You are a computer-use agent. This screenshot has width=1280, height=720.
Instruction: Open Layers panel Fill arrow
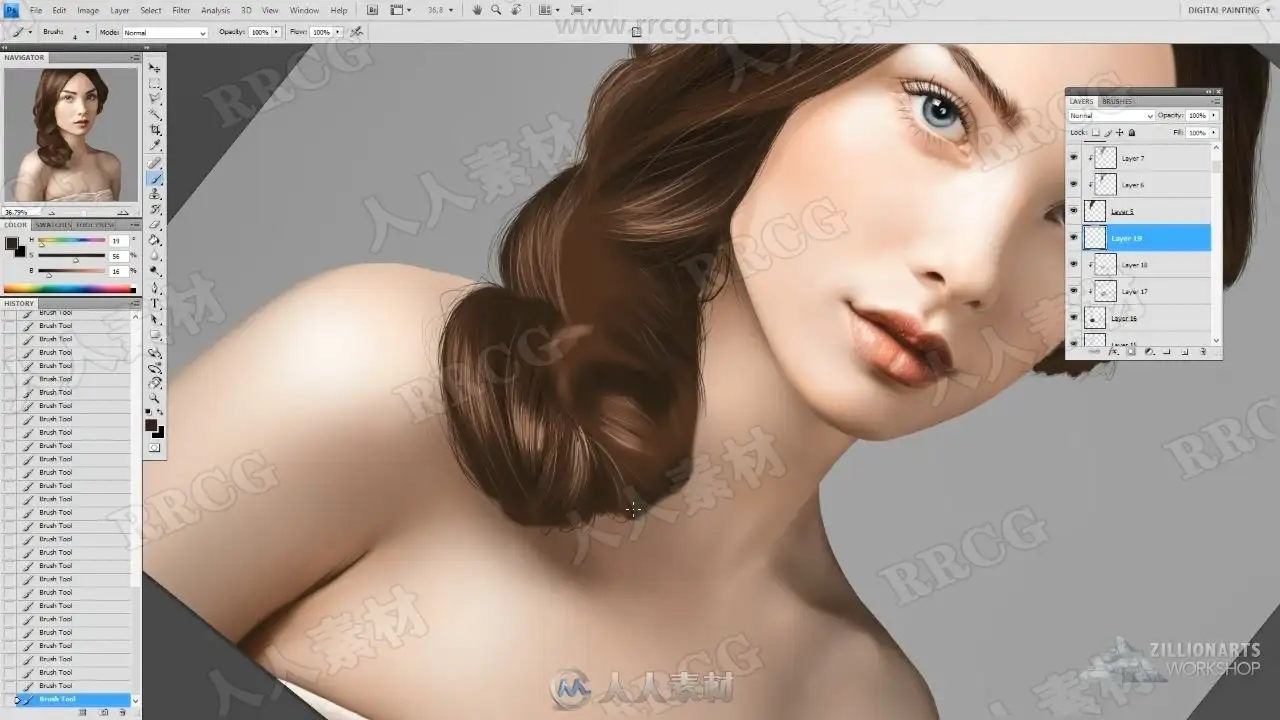[x=1214, y=133]
